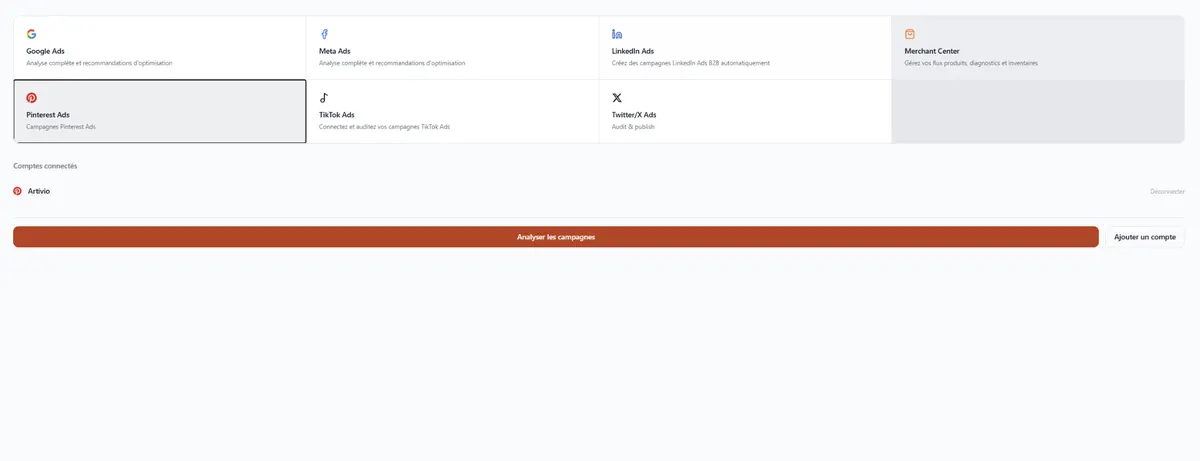Click 'Audit & publish' description text
This screenshot has width=1200, height=461.
(x=633, y=127)
